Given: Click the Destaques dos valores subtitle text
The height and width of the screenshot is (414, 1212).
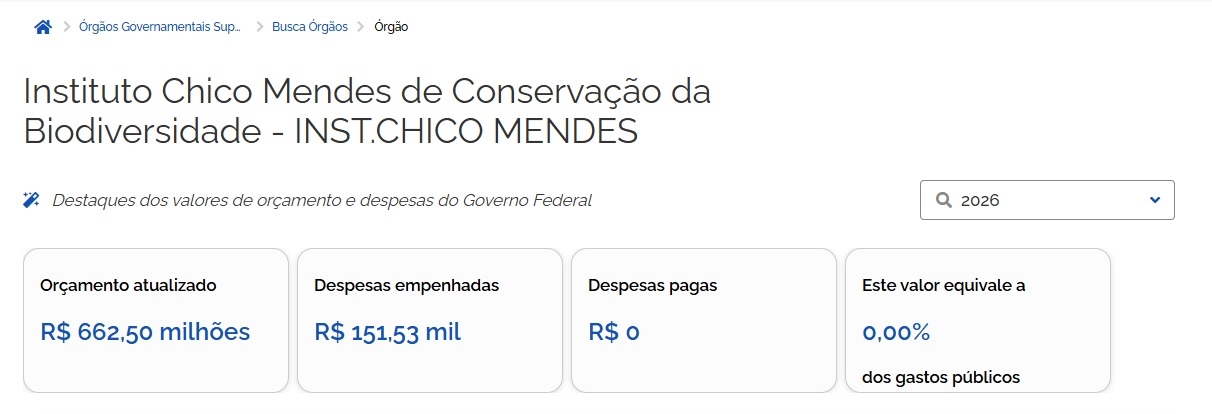Looking at the screenshot, I should tap(321, 200).
